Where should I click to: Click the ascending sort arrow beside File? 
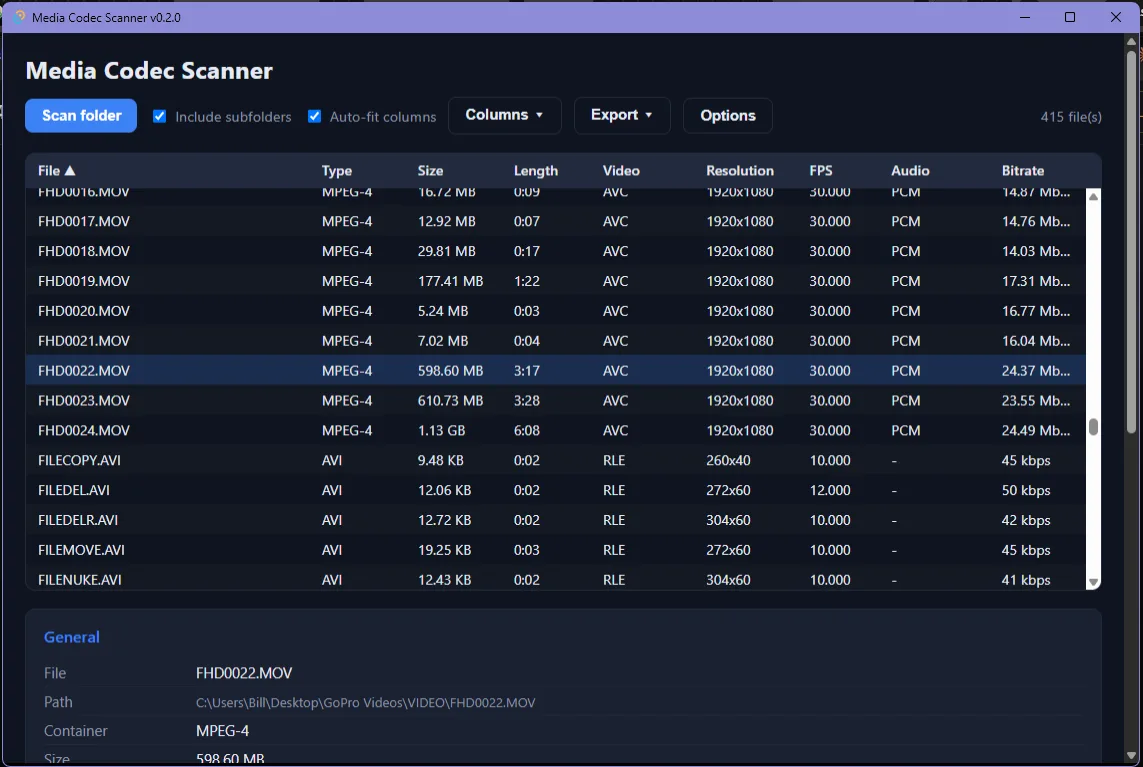click(x=70, y=171)
